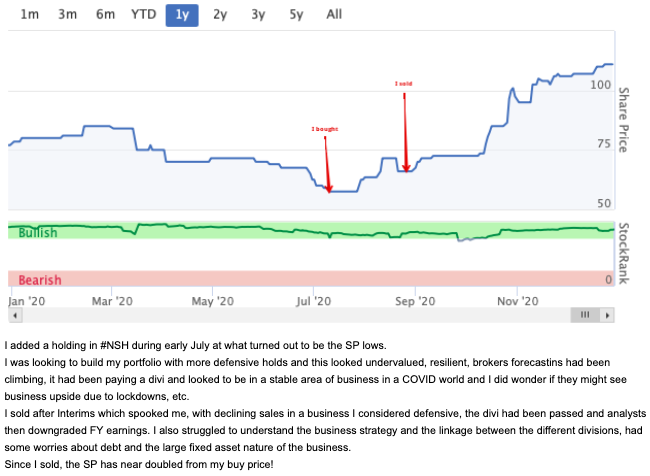
Task: Click the Jul '20 axis label
Action: [313, 301]
